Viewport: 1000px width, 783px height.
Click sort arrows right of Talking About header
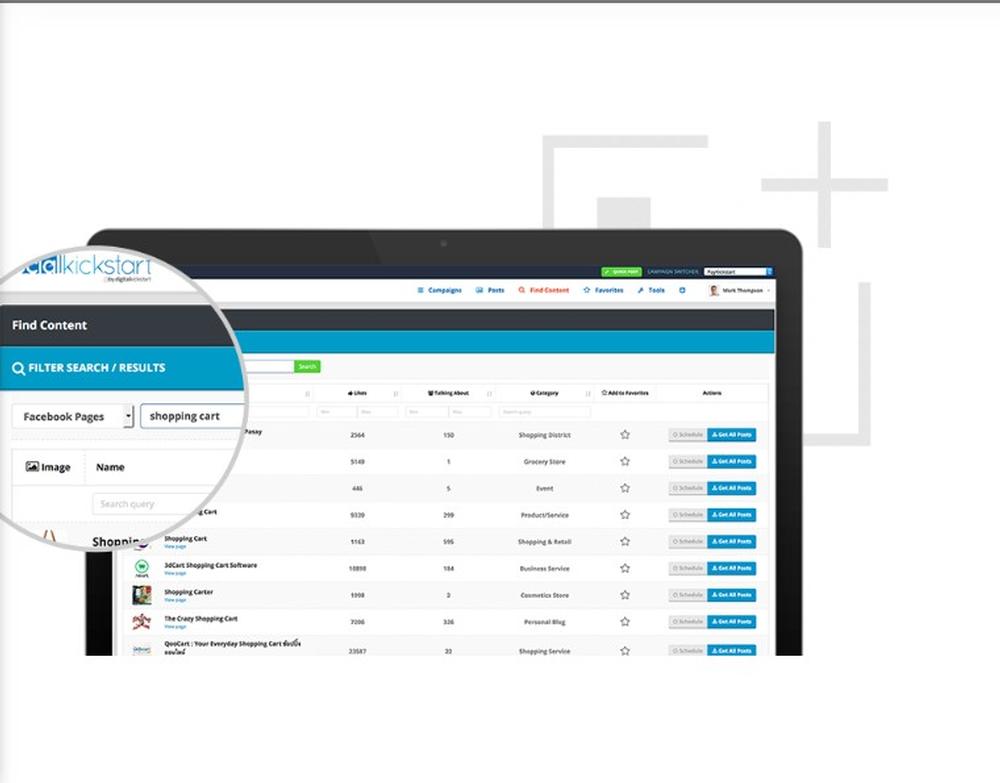(489, 393)
